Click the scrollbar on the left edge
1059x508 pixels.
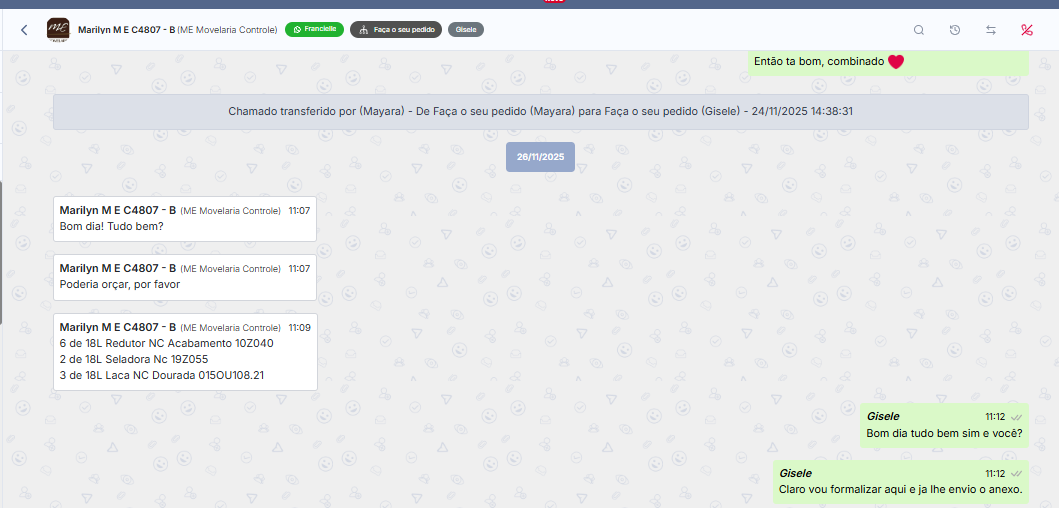pos(2,250)
